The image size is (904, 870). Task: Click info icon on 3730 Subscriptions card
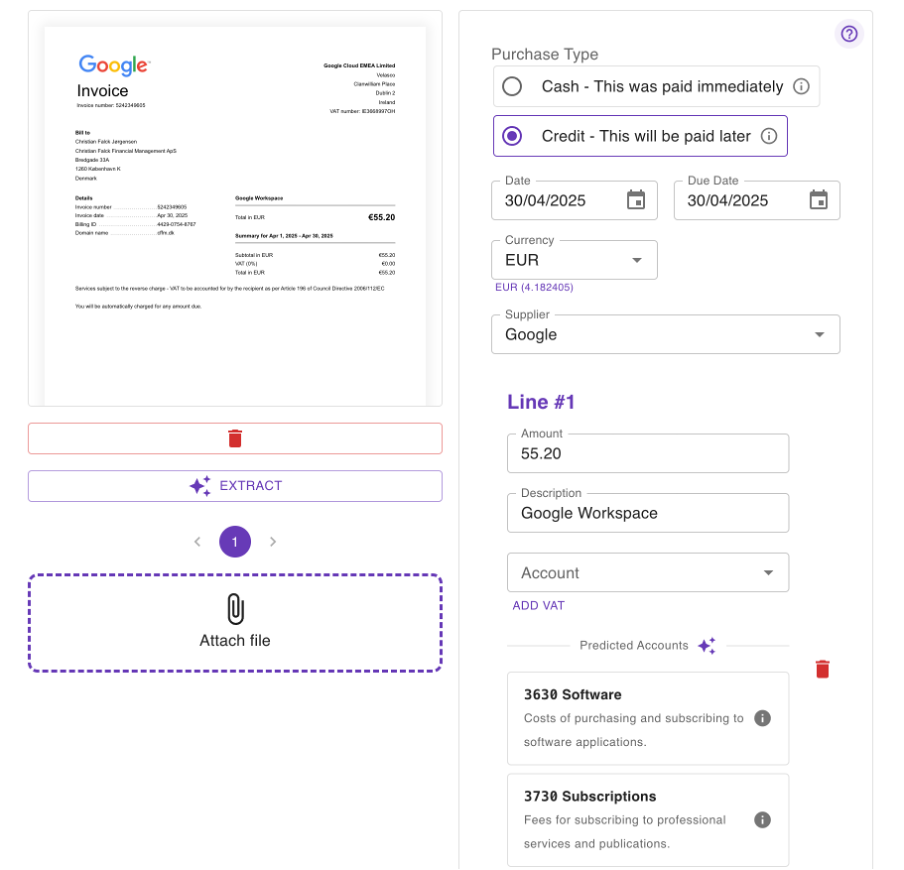(762, 820)
